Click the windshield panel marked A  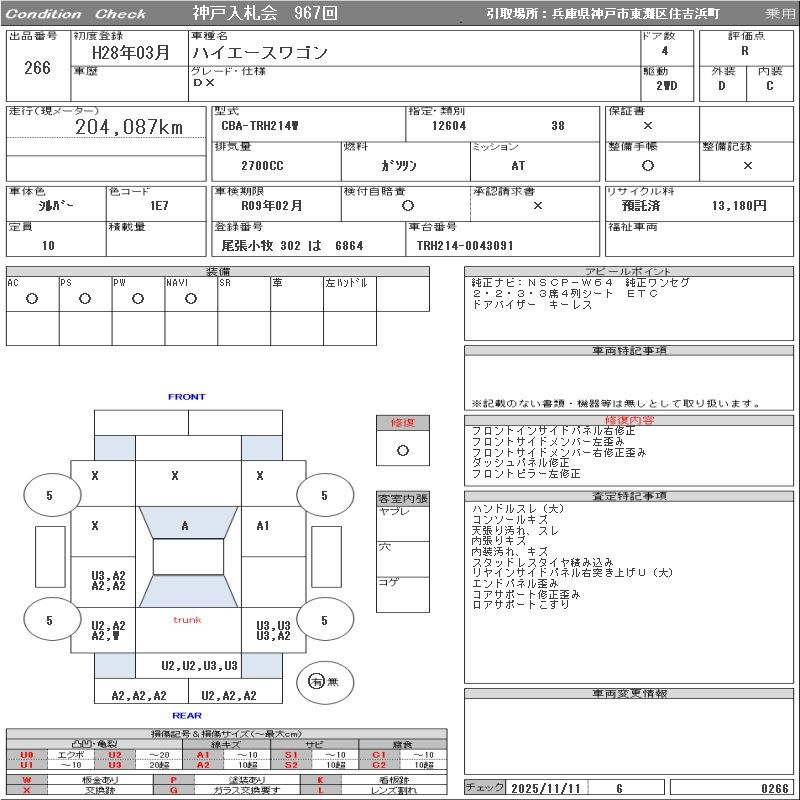185,526
